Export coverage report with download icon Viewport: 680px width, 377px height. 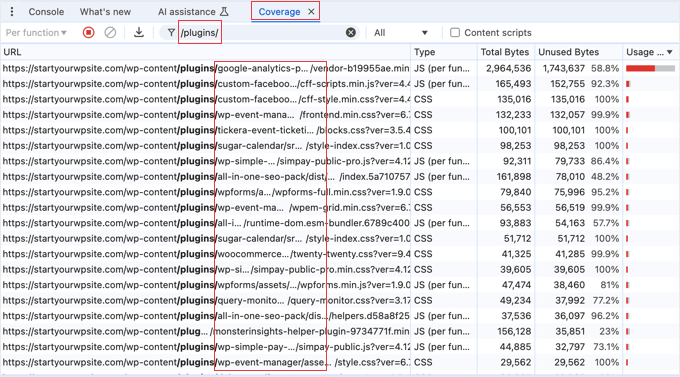point(139,32)
